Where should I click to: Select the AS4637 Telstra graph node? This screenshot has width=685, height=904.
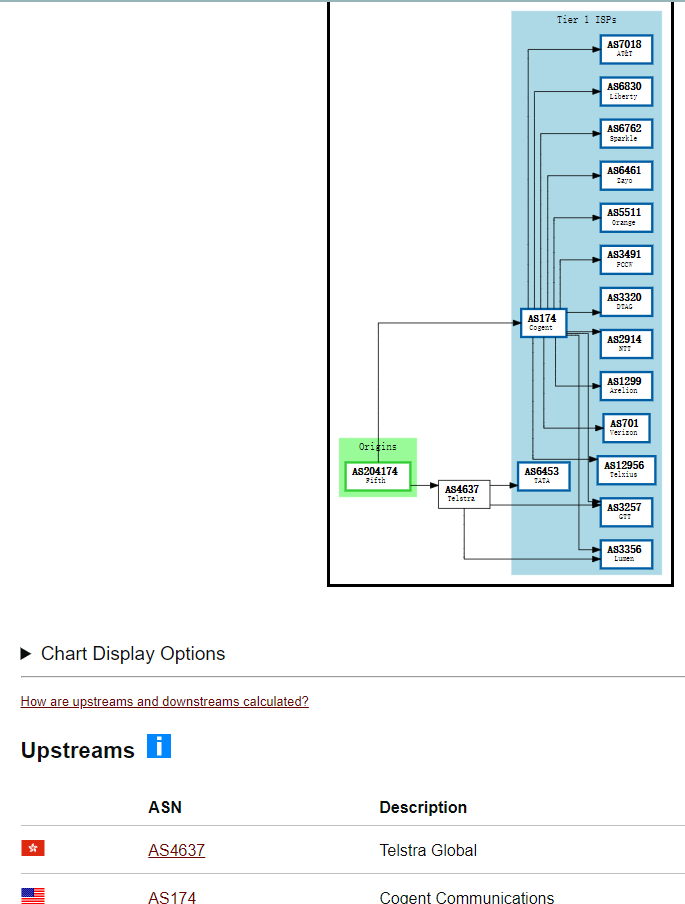coord(464,494)
